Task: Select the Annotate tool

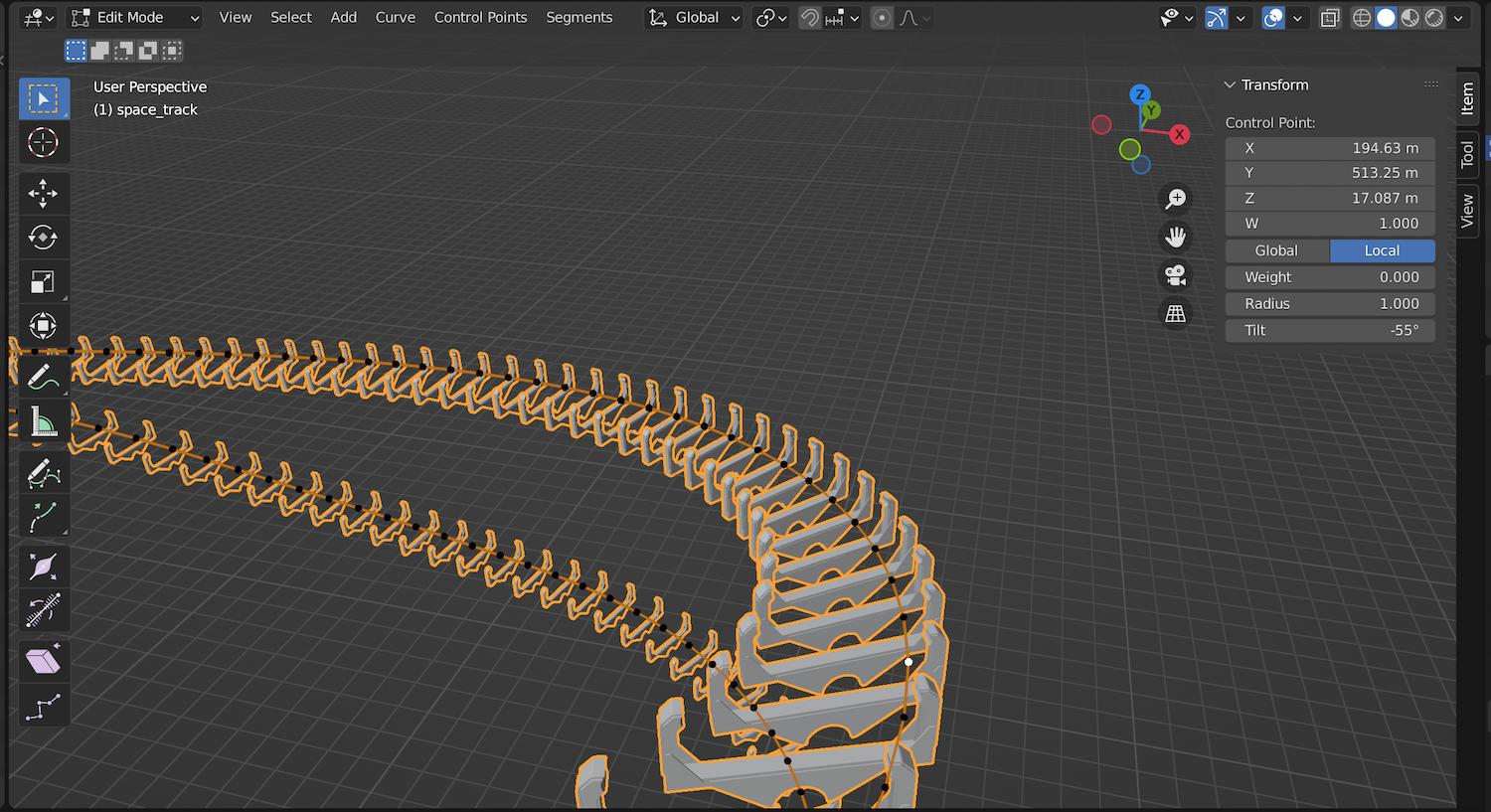Action: pyautogui.click(x=44, y=377)
